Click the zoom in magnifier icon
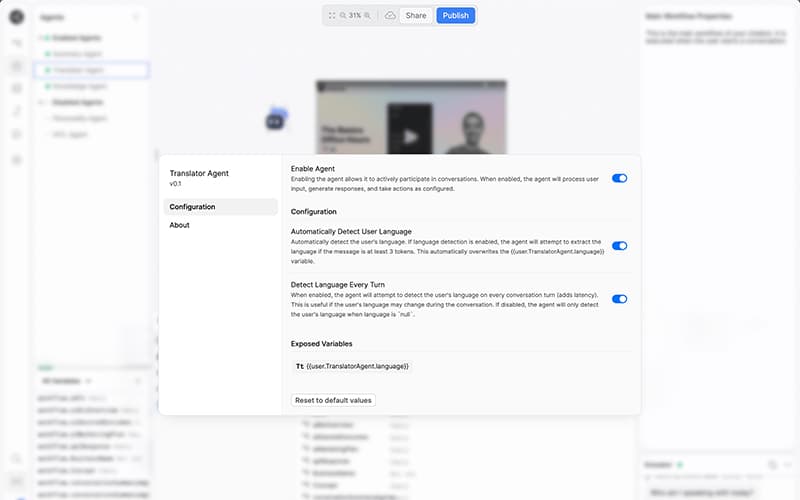Screen dimensions: 800x500 point(367,16)
